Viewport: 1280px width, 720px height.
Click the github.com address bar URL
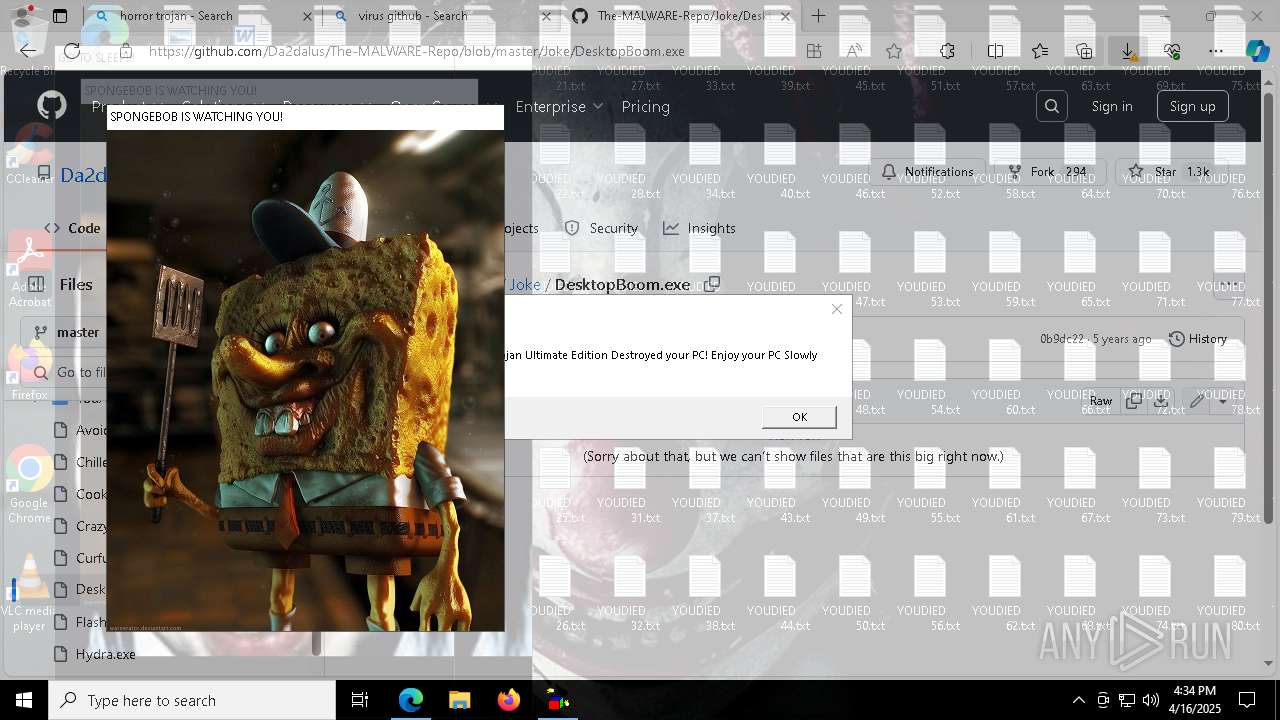tap(417, 51)
